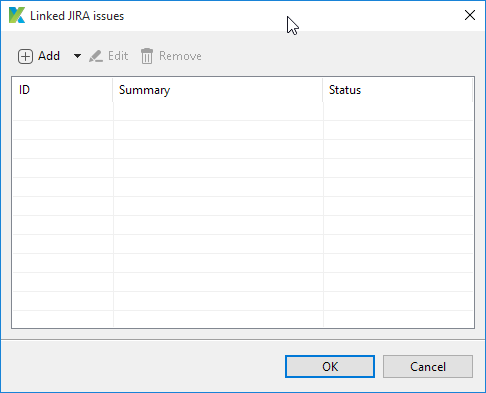
Task: Click the Edit pencil icon
Action: click(x=96, y=56)
